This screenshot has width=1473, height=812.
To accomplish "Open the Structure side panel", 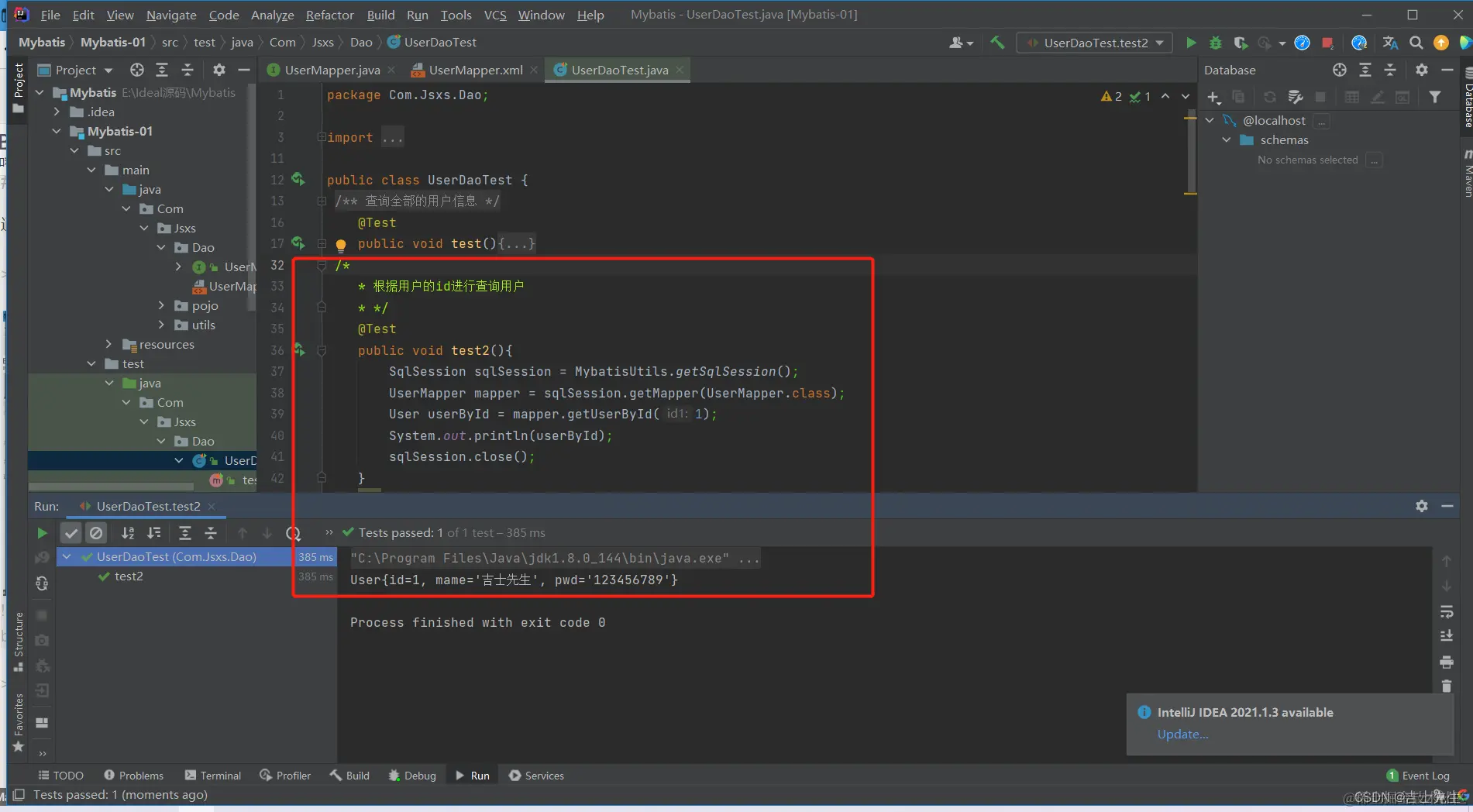I will point(19,642).
